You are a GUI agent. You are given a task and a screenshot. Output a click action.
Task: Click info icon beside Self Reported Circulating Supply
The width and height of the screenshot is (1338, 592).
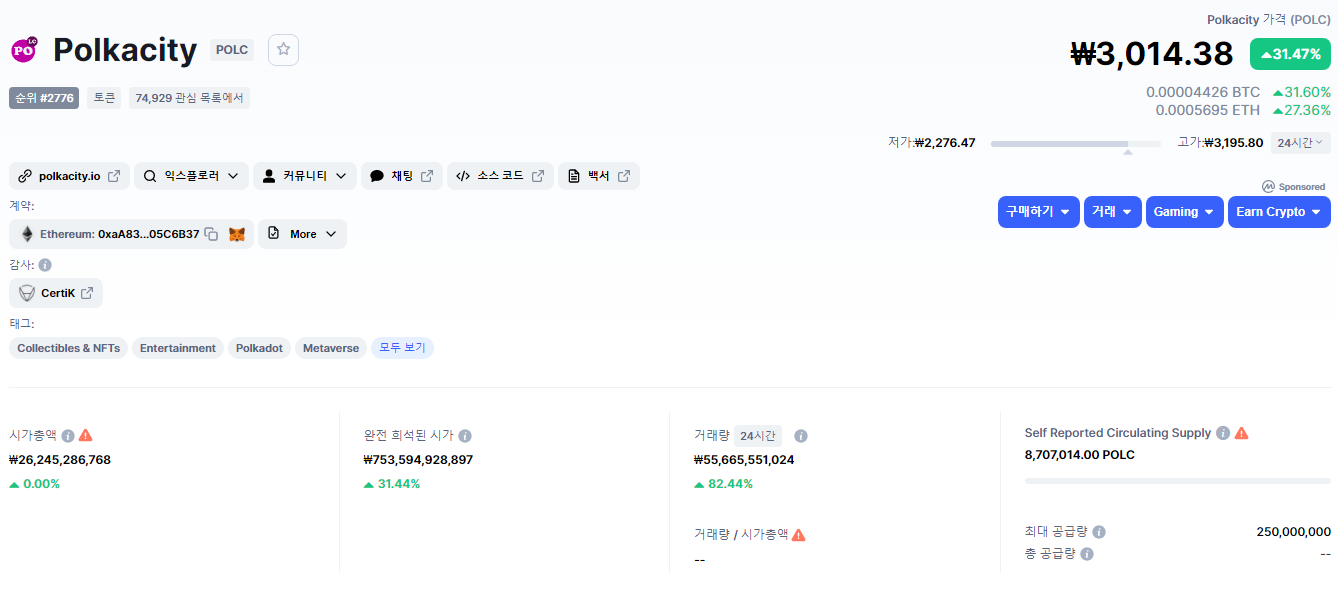point(1221,433)
